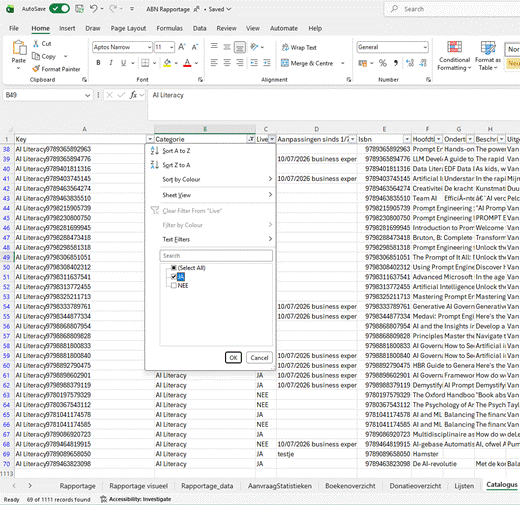Click the Format Painter brush
The image size is (520, 505).
click(x=36, y=69)
